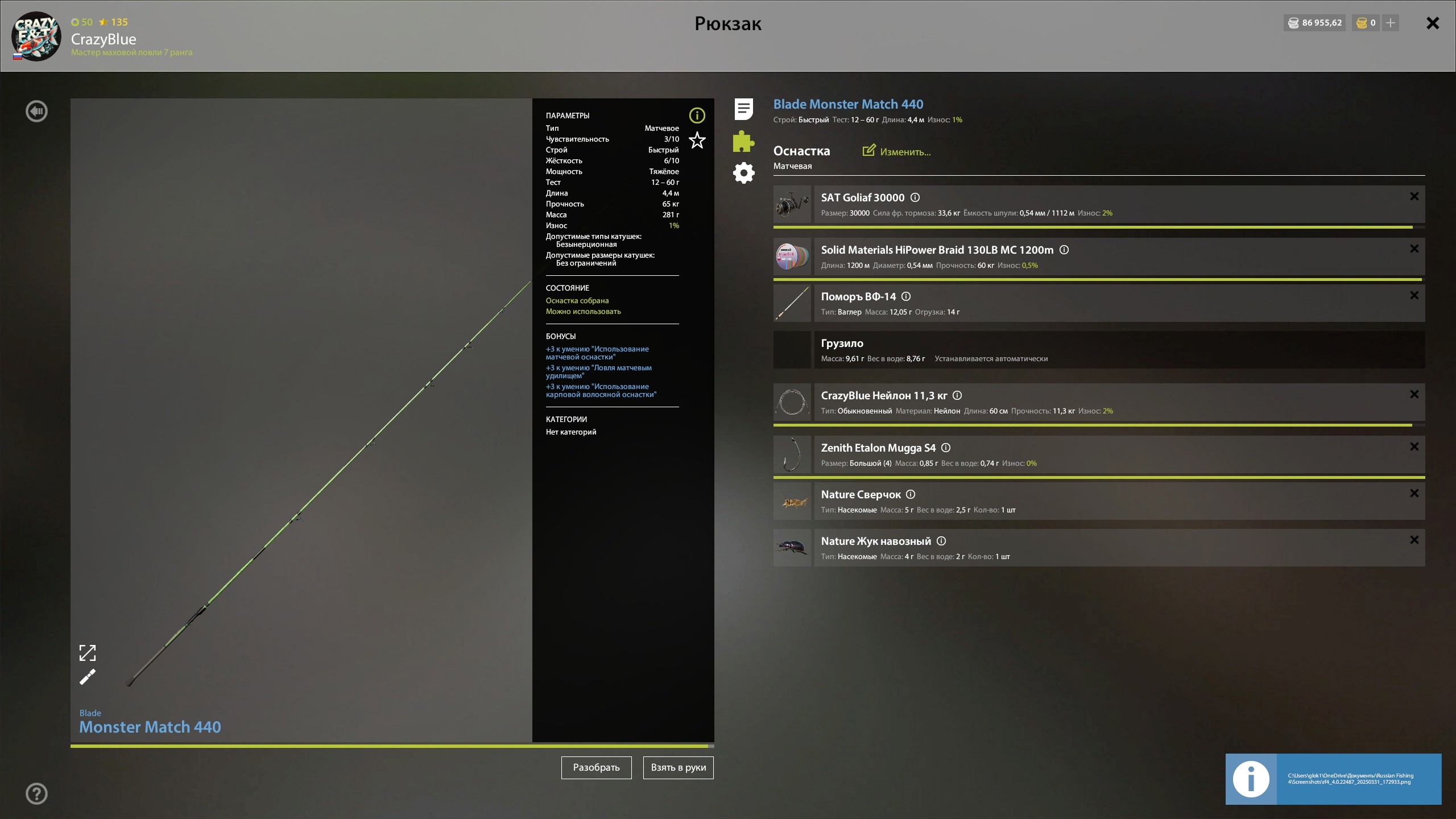Open info for Solid Materials HiPower Braid
The height and width of the screenshot is (819, 1456).
(1064, 250)
